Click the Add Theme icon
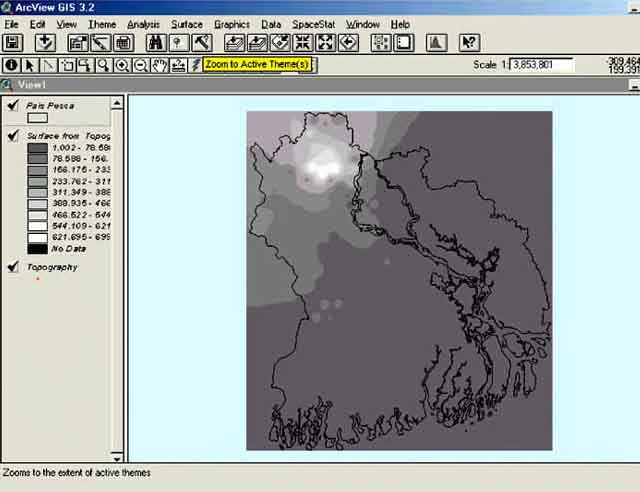Screen dimensions: 640x492 45,43
